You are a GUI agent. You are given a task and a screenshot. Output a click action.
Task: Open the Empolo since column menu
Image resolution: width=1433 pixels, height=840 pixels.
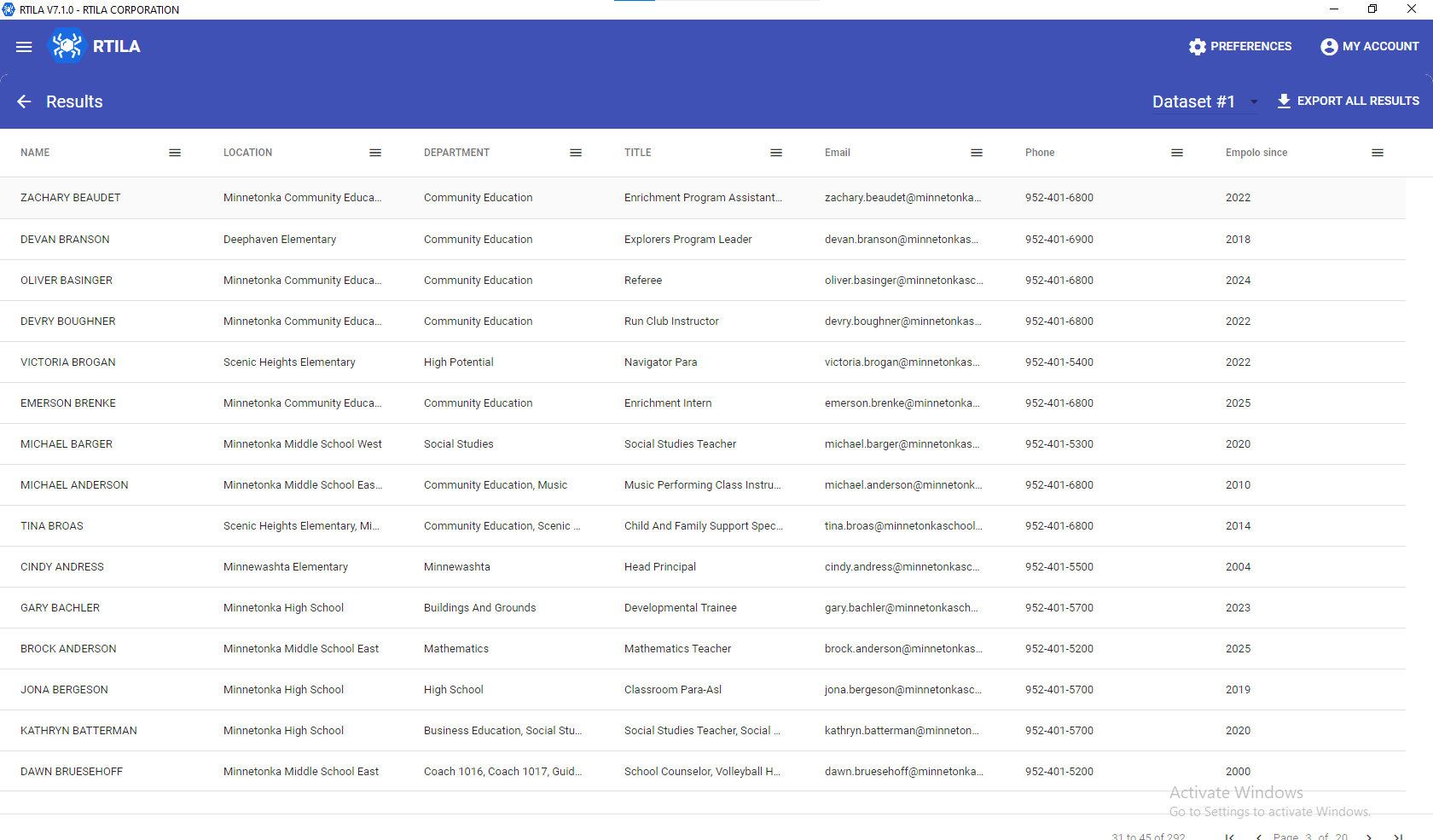click(x=1378, y=153)
